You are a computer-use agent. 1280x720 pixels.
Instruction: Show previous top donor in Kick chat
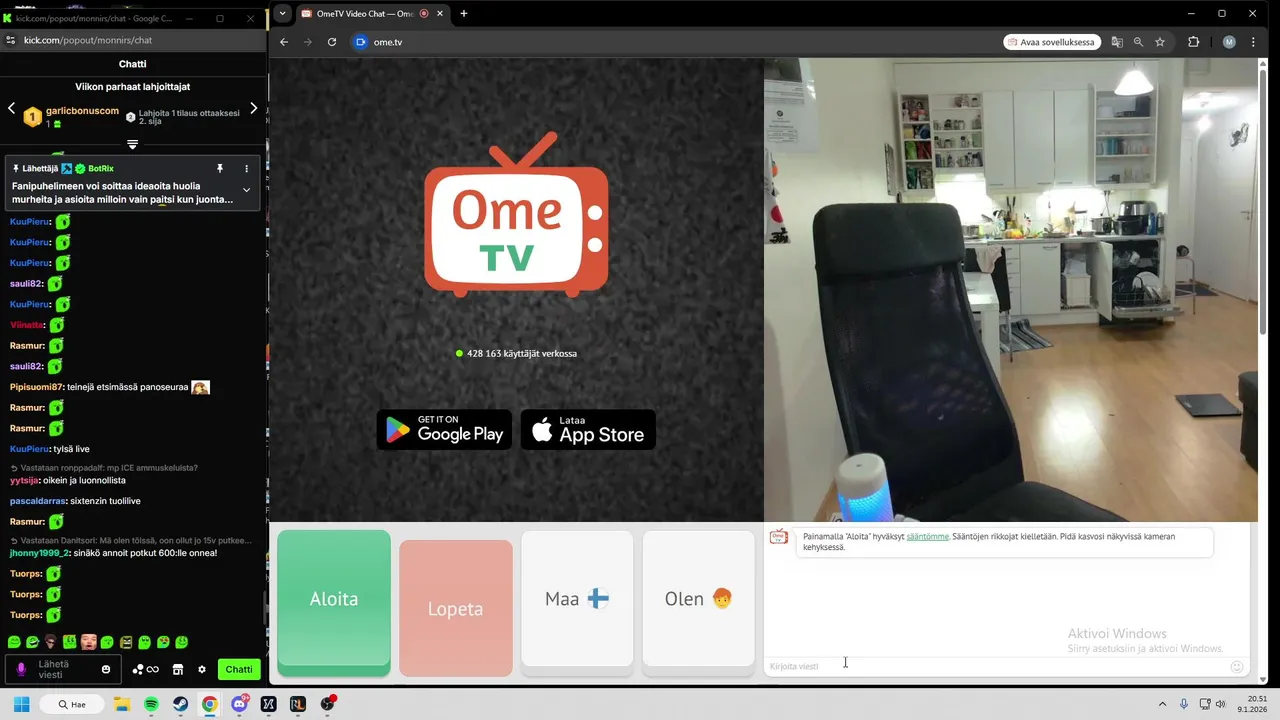pos(11,108)
